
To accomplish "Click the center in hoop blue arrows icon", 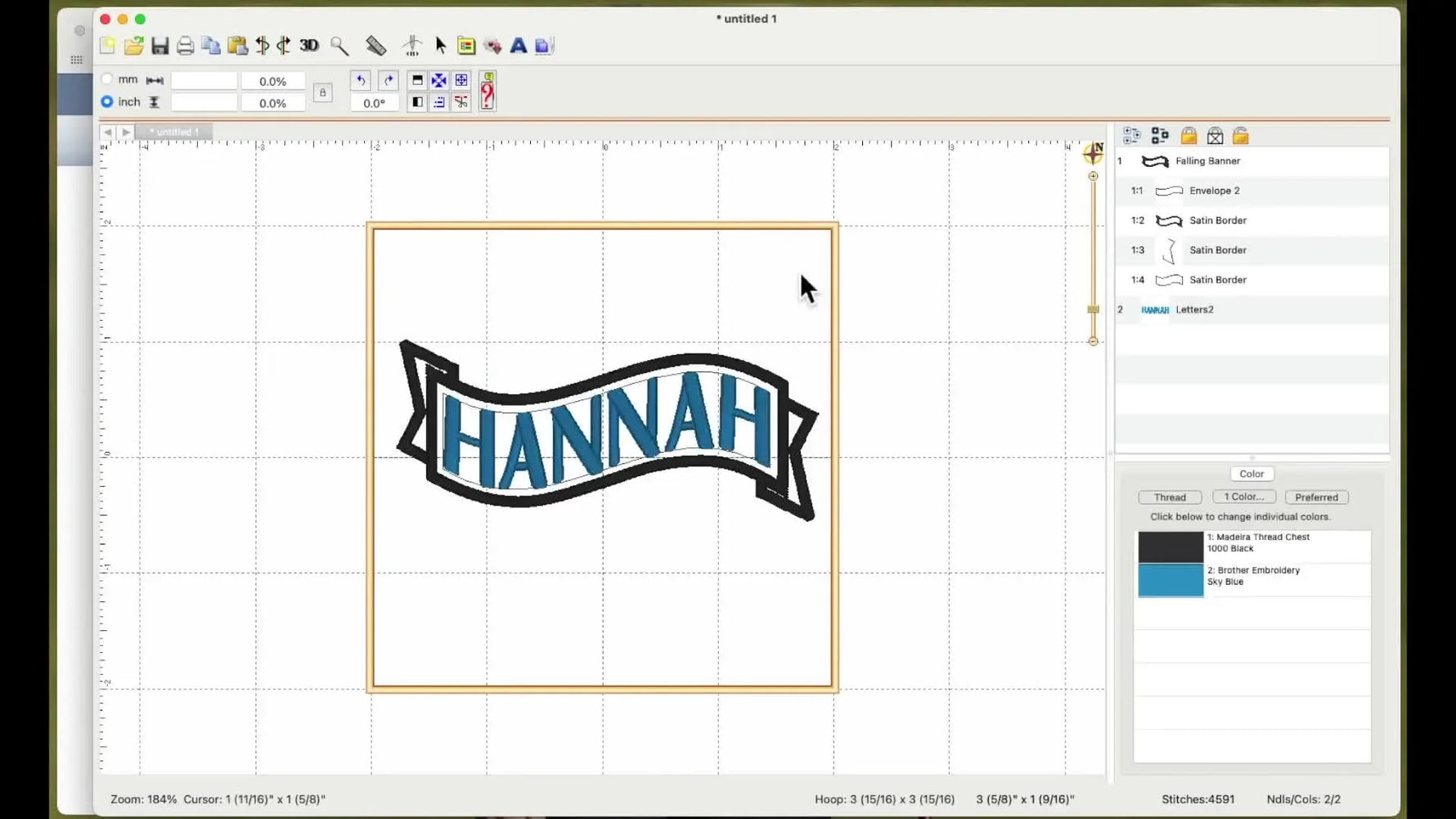I will coord(439,80).
